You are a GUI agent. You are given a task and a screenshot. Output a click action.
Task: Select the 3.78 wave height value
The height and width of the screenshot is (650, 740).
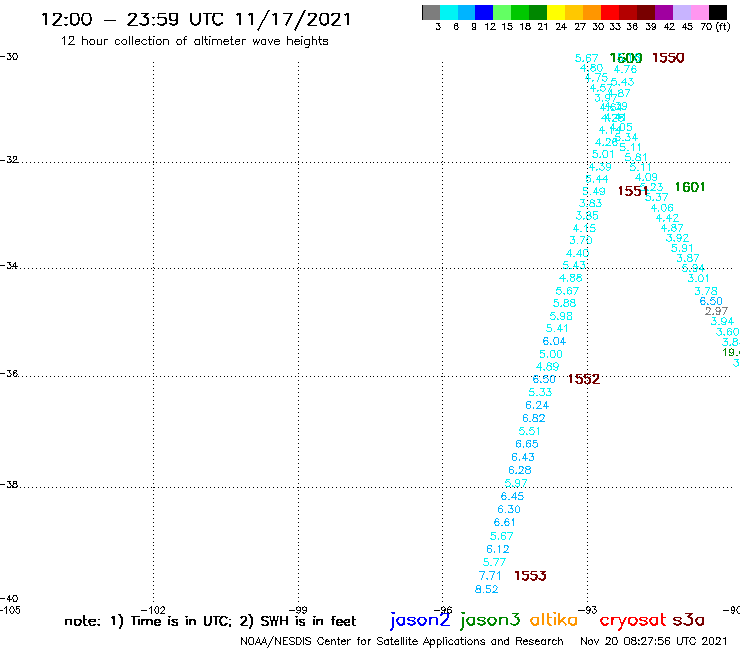coord(706,291)
